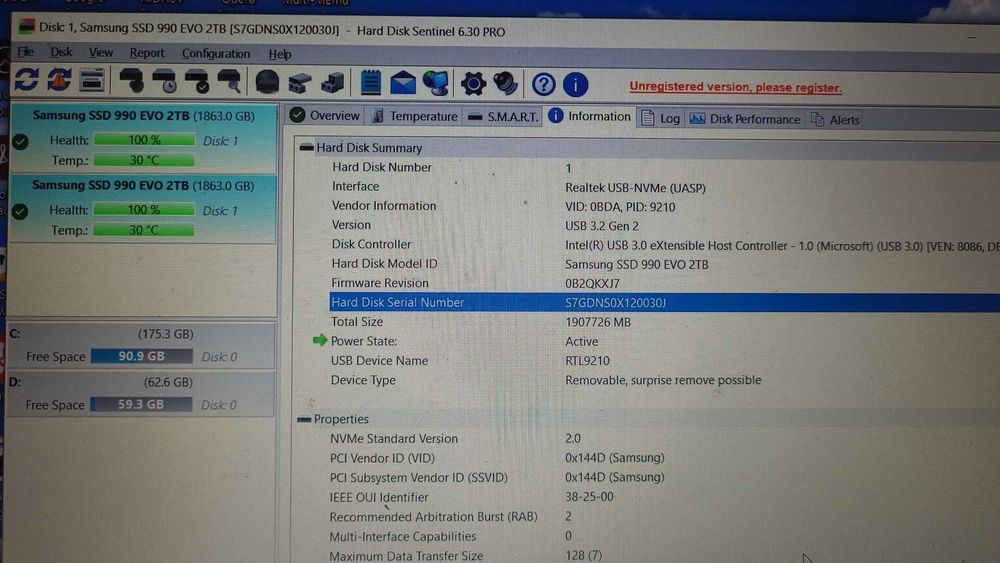
Task: Open the Configuration menu
Action: (x=216, y=54)
